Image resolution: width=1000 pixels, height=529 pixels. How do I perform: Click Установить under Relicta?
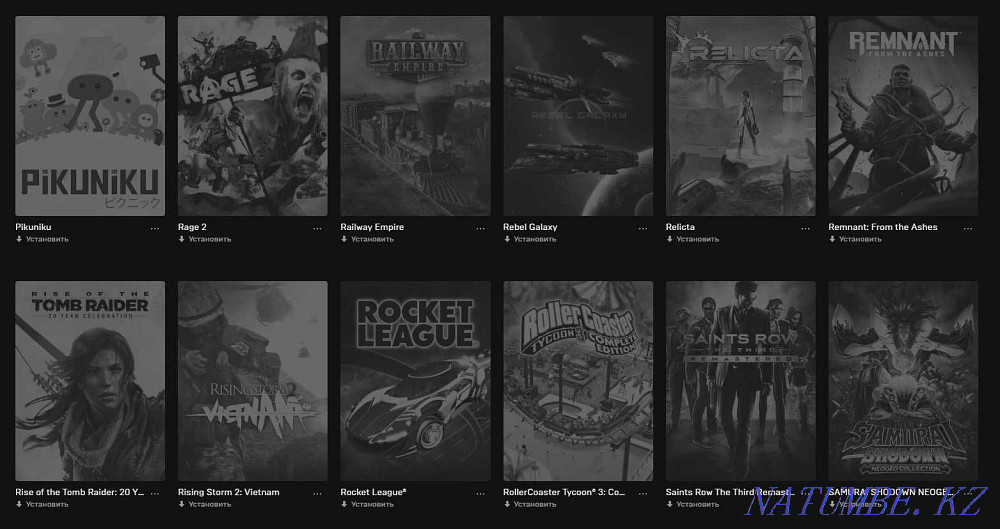[x=693, y=239]
